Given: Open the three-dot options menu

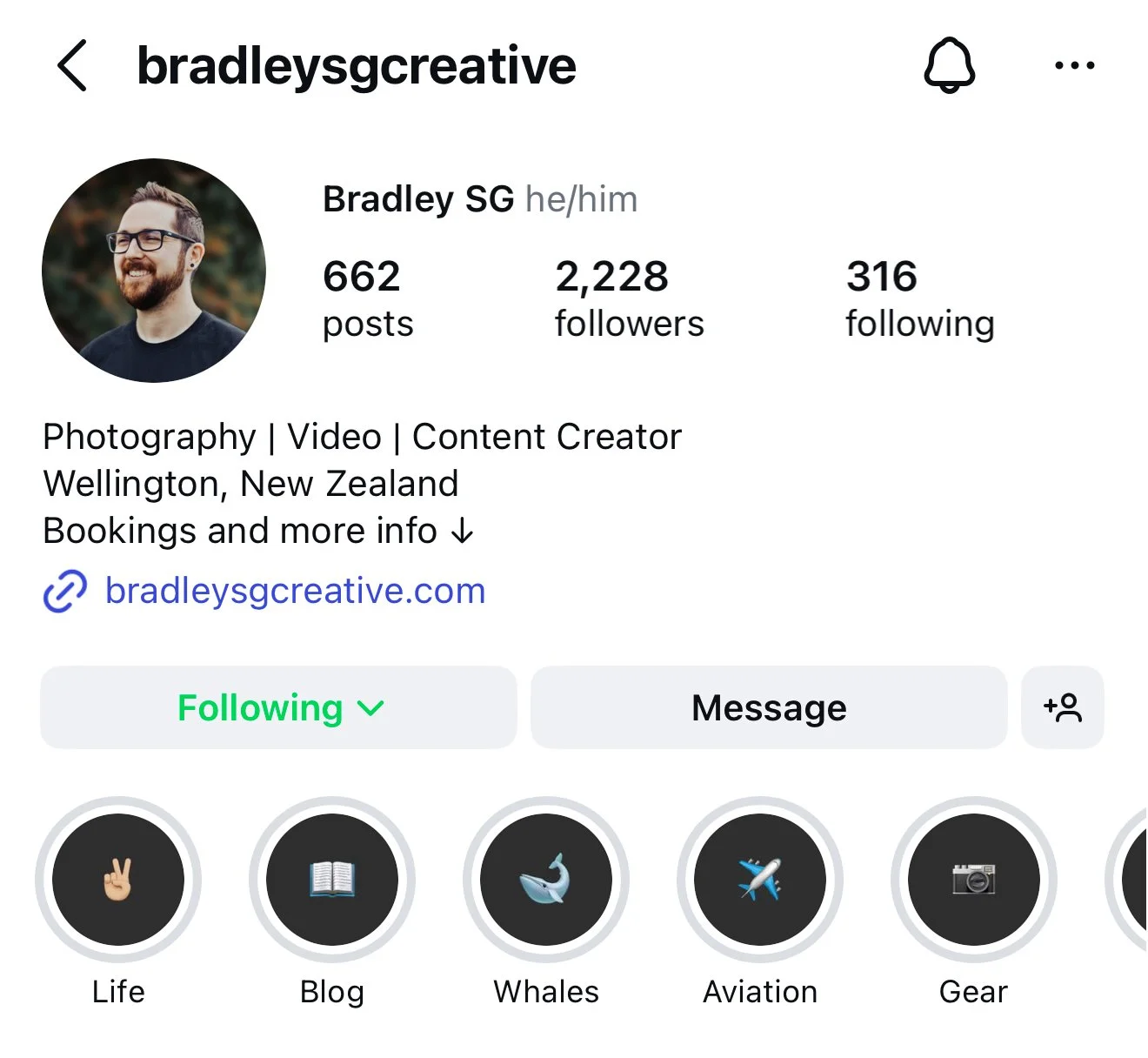Looking at the screenshot, I should point(1074,65).
